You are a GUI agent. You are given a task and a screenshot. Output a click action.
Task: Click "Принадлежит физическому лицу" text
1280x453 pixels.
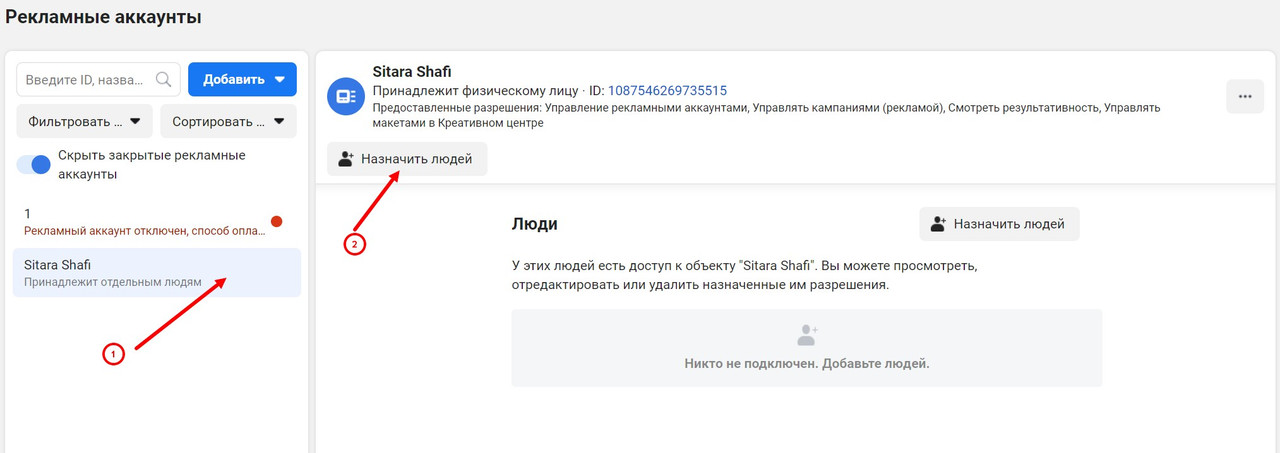pos(476,90)
